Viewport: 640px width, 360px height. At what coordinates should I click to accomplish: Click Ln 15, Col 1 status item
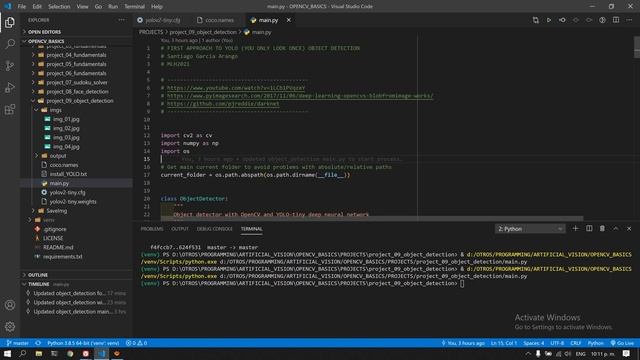(504, 343)
